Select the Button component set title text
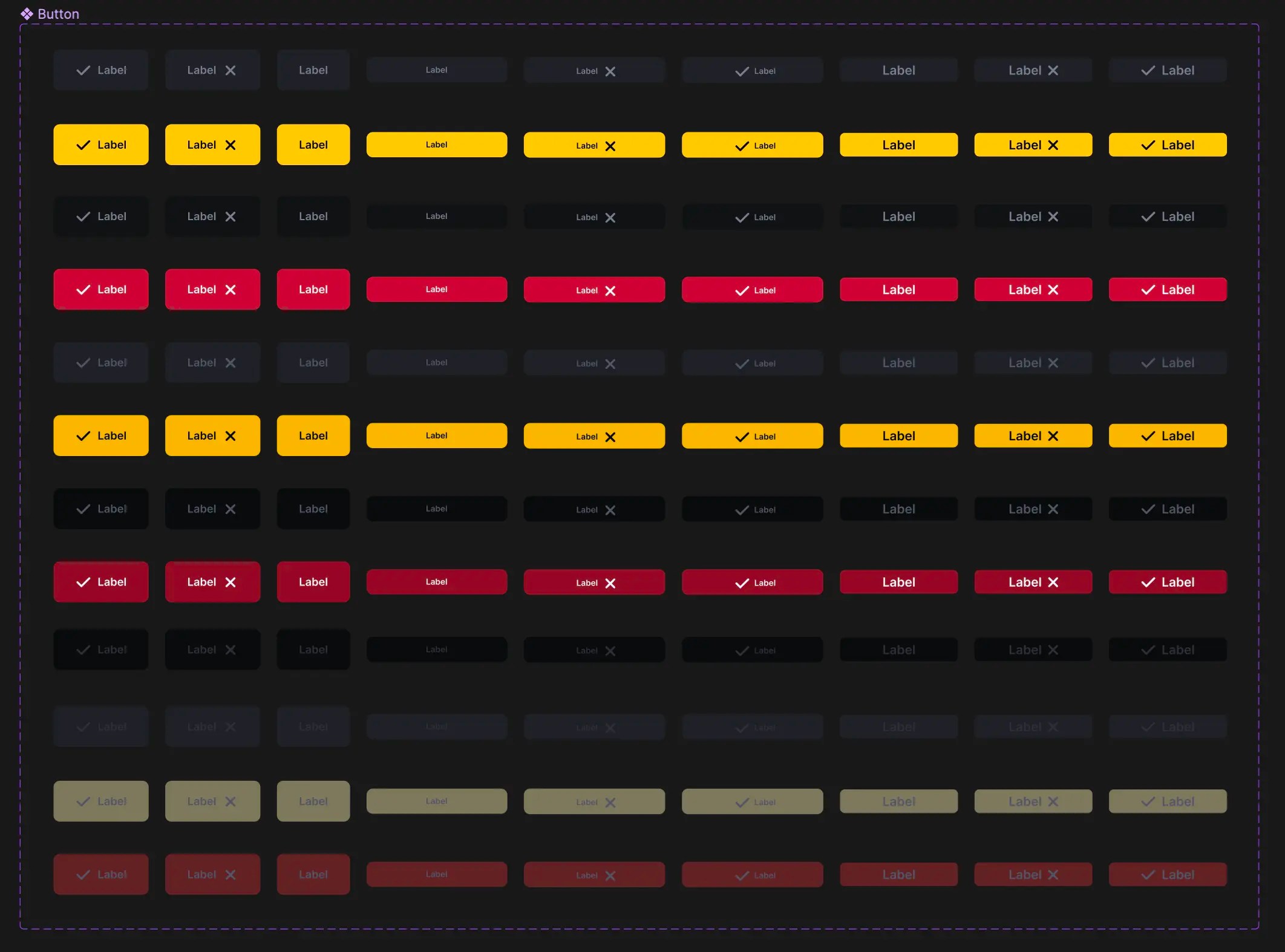Viewport: 1285px width, 952px height. pyautogui.click(x=58, y=14)
